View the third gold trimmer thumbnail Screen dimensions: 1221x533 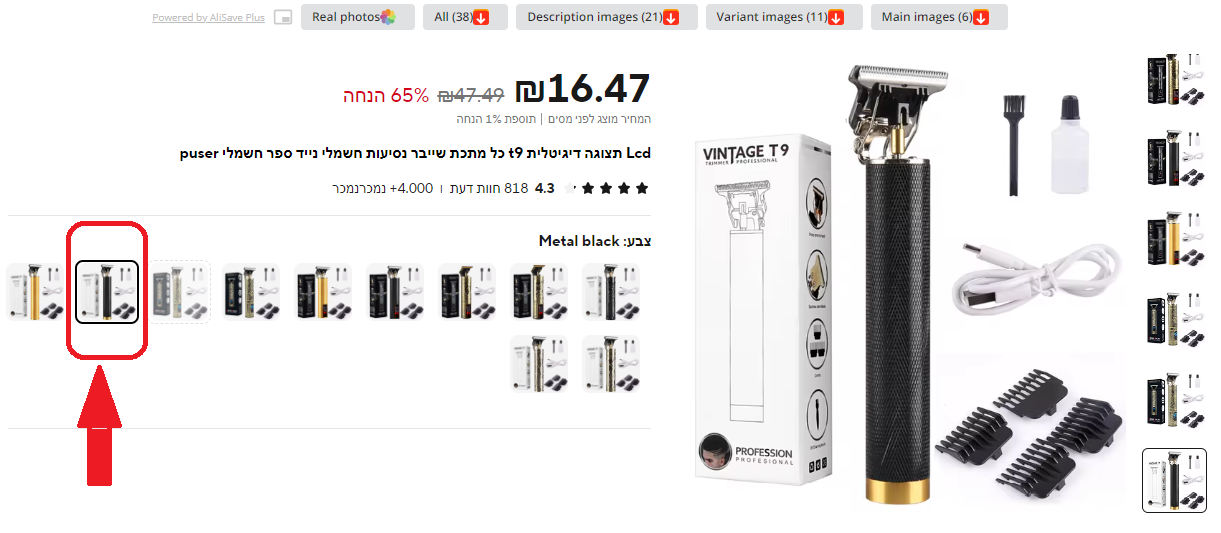point(1175,240)
